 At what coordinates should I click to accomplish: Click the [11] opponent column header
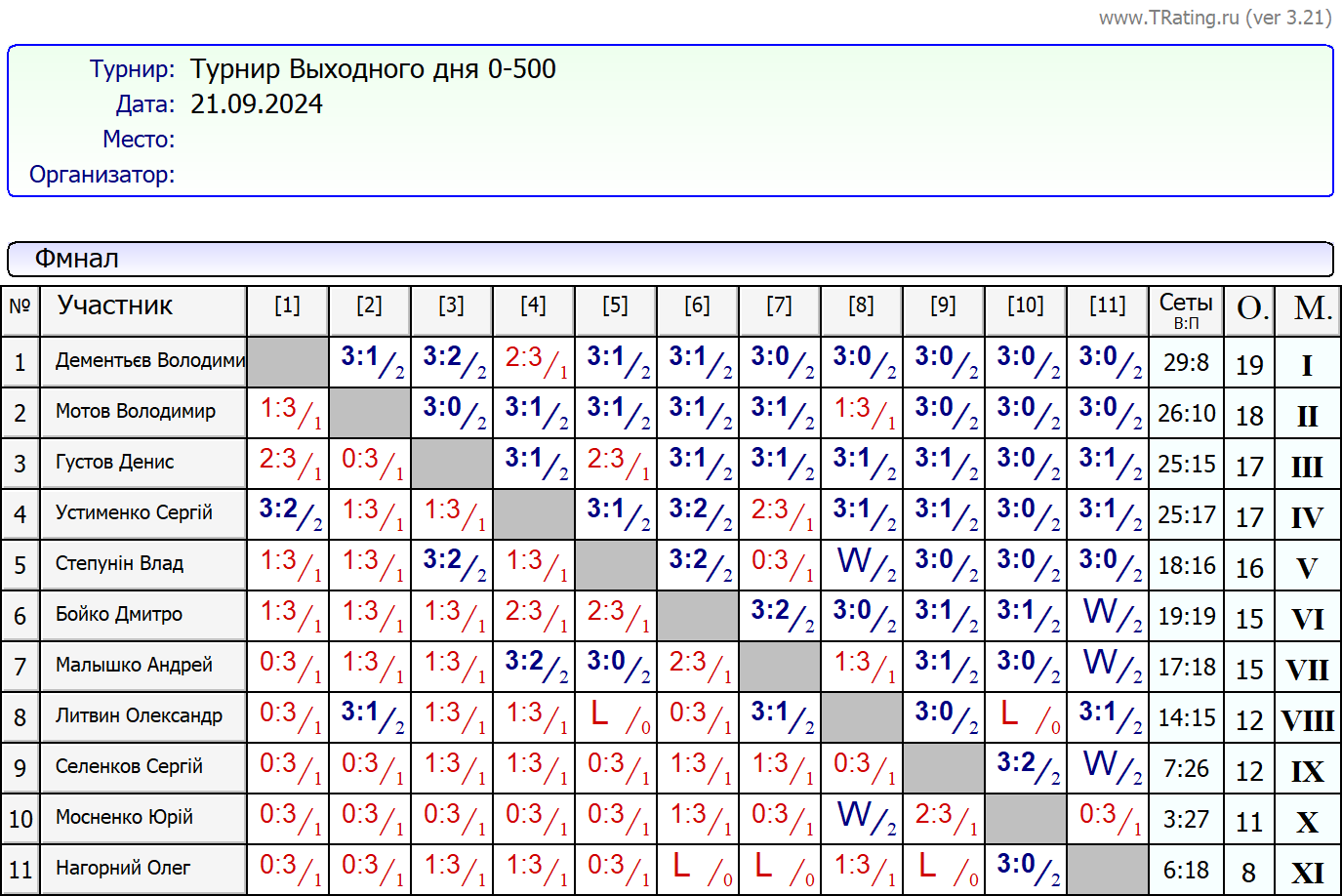coord(1107,306)
